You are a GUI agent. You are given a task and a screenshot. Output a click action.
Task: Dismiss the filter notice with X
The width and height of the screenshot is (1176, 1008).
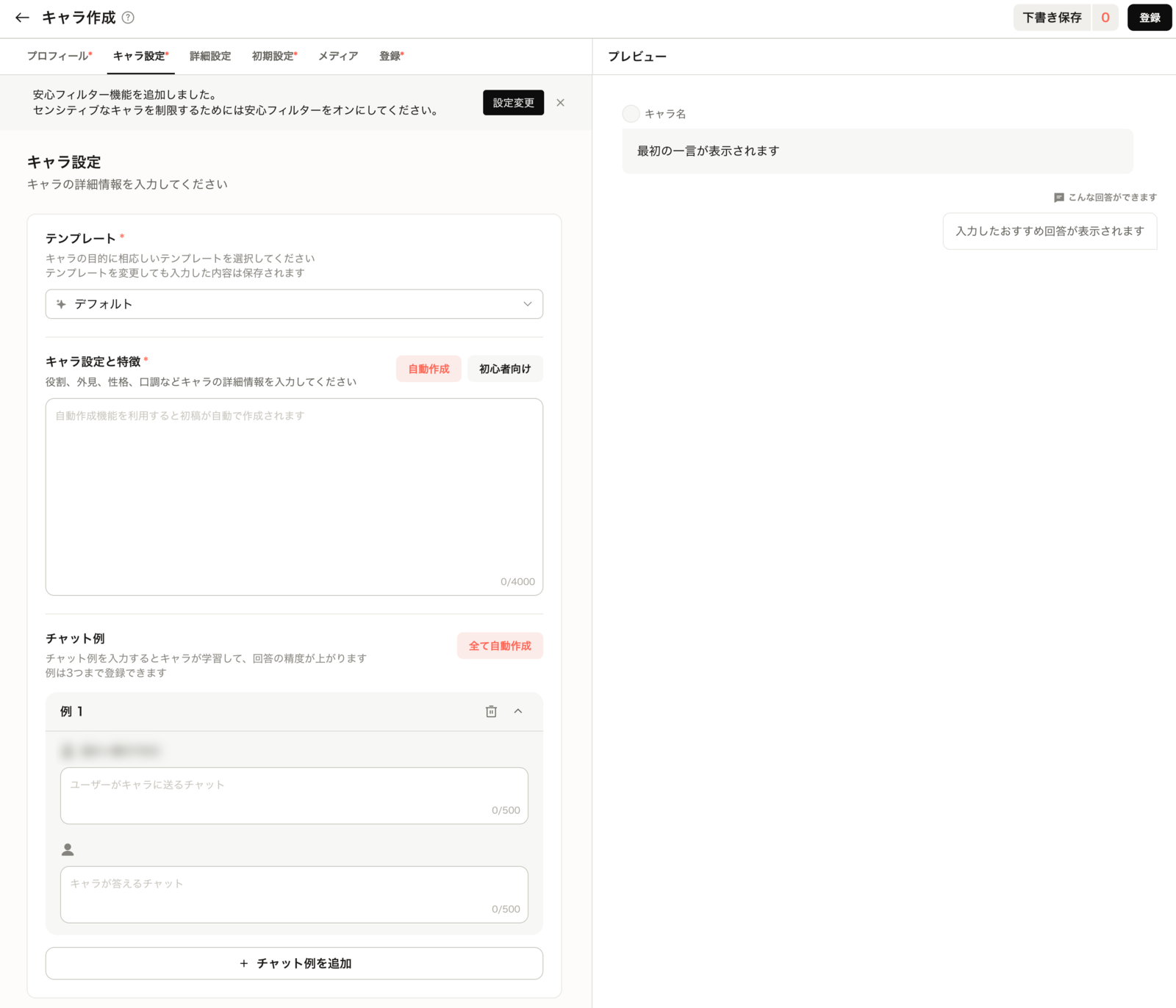tap(561, 103)
